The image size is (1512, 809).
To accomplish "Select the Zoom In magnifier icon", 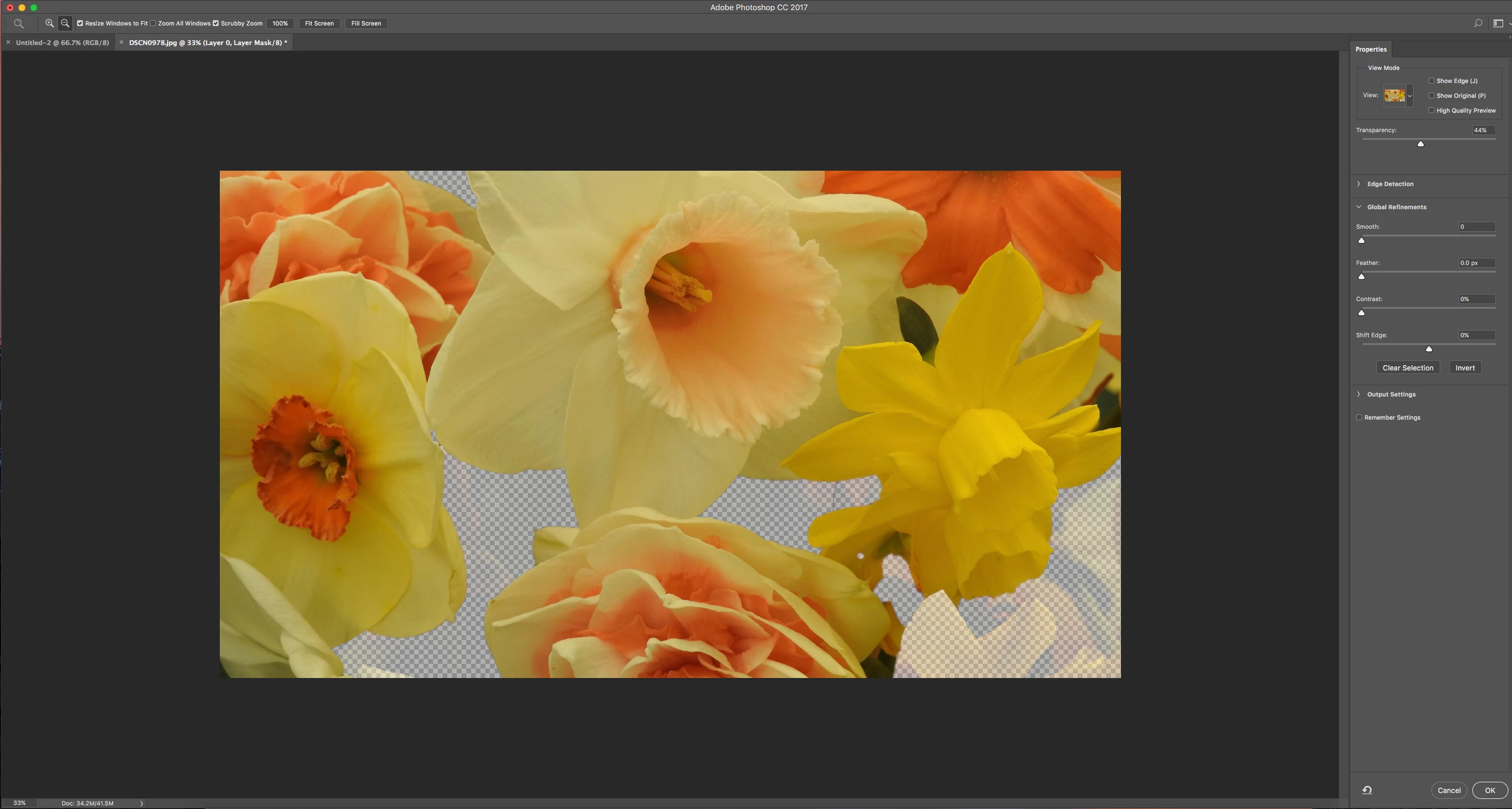I will (x=49, y=23).
